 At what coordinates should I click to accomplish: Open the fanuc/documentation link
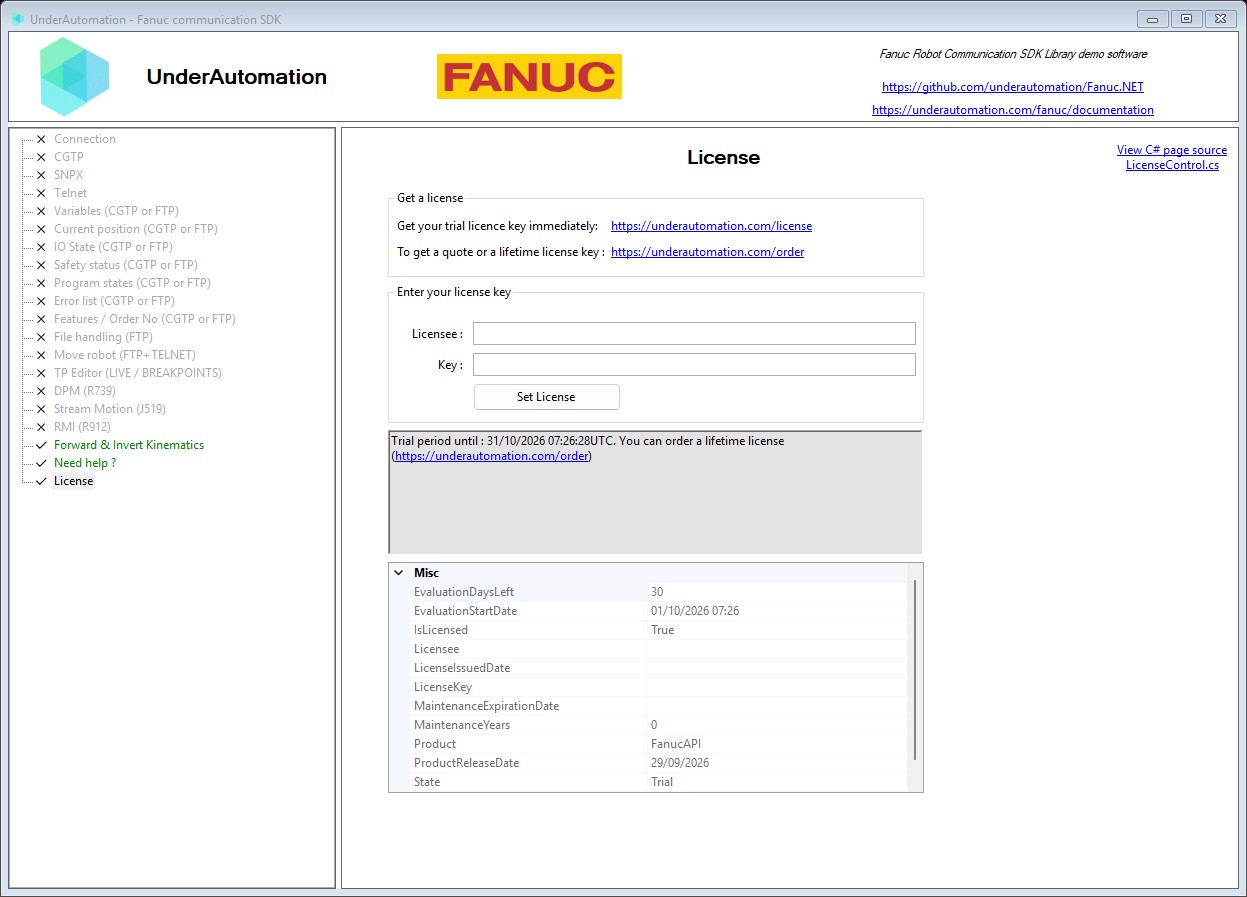tap(1013, 110)
